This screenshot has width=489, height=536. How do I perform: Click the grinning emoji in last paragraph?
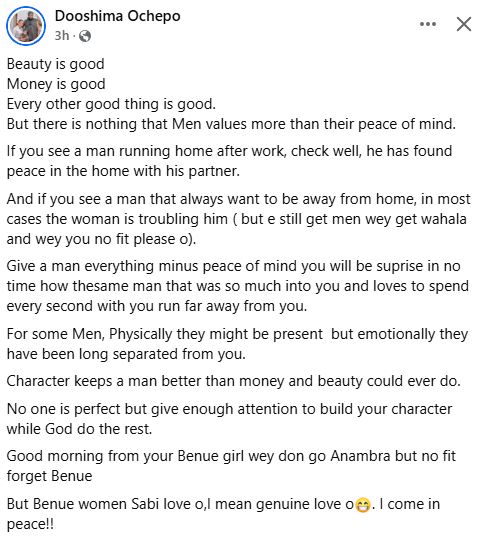[363, 505]
